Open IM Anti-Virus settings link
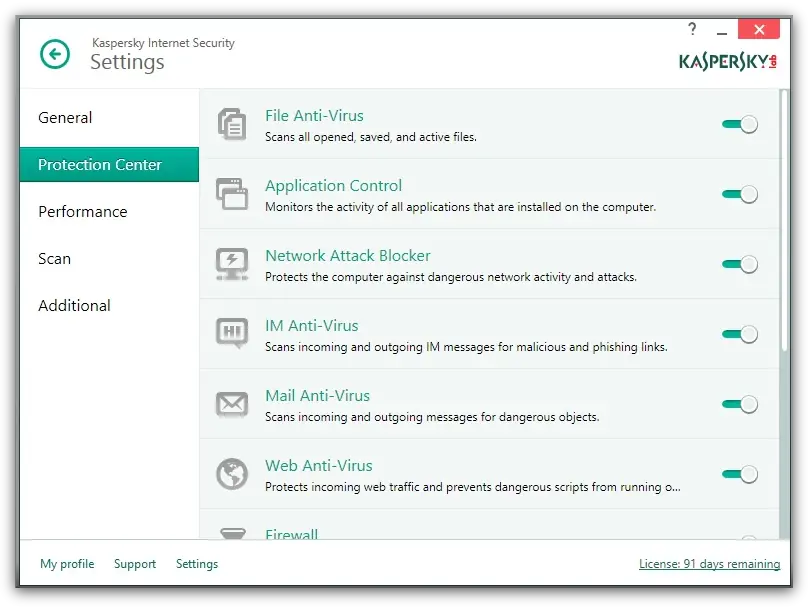808x608 pixels. coord(312,326)
